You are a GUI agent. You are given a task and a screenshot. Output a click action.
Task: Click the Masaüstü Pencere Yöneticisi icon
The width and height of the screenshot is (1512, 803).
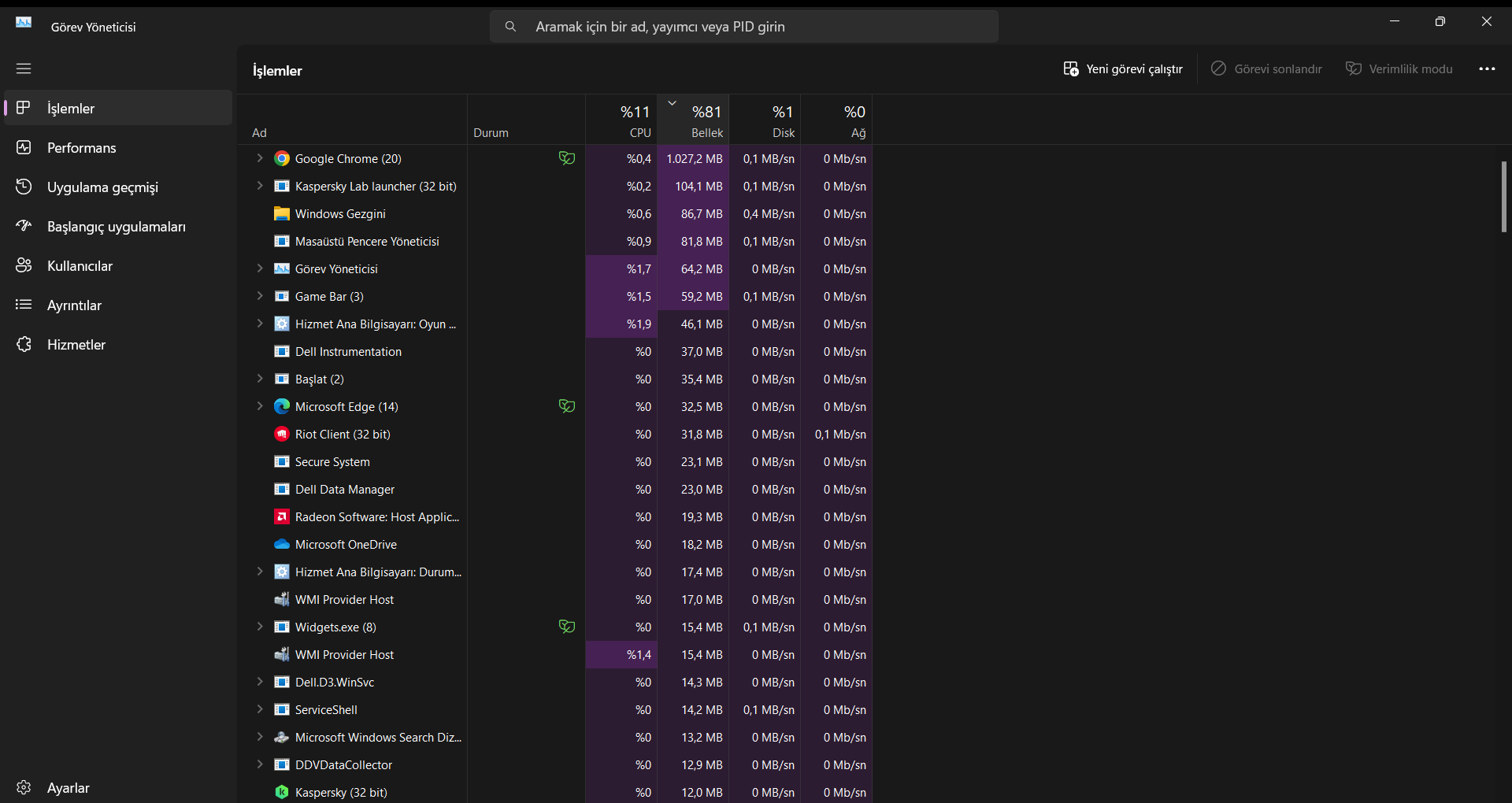click(x=282, y=241)
